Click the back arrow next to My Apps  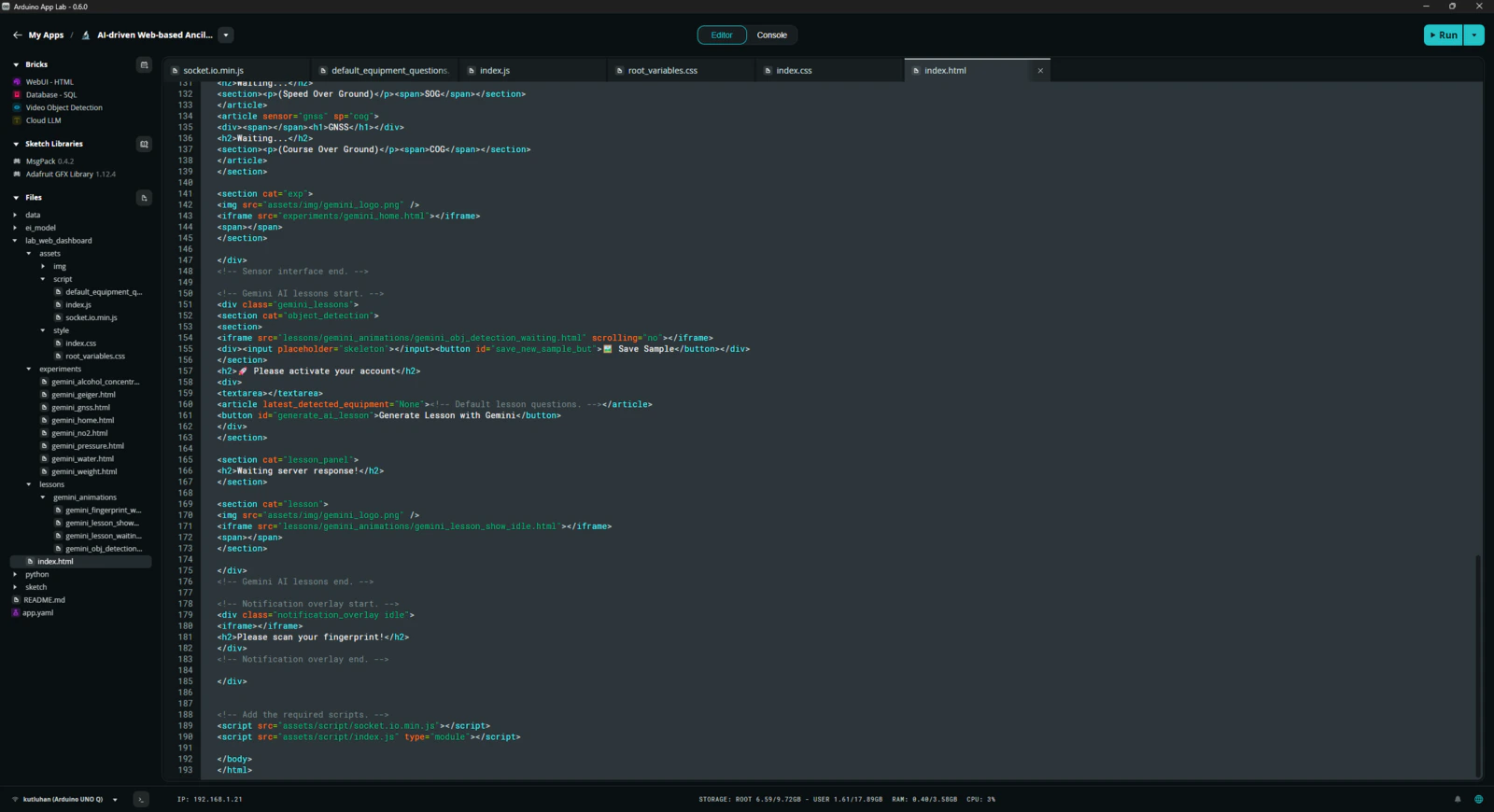pyautogui.click(x=17, y=35)
